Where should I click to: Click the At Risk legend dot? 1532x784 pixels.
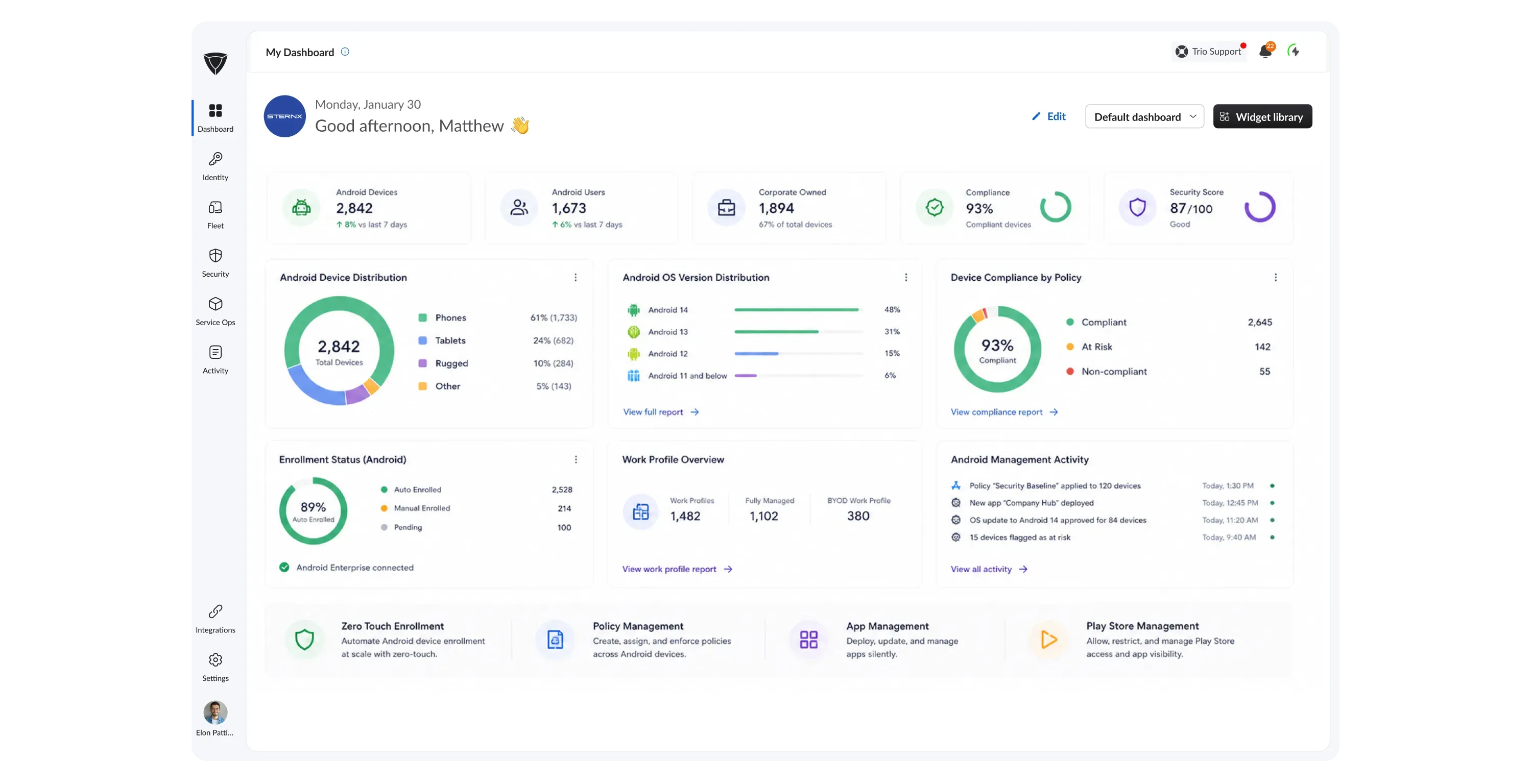pyautogui.click(x=1069, y=347)
